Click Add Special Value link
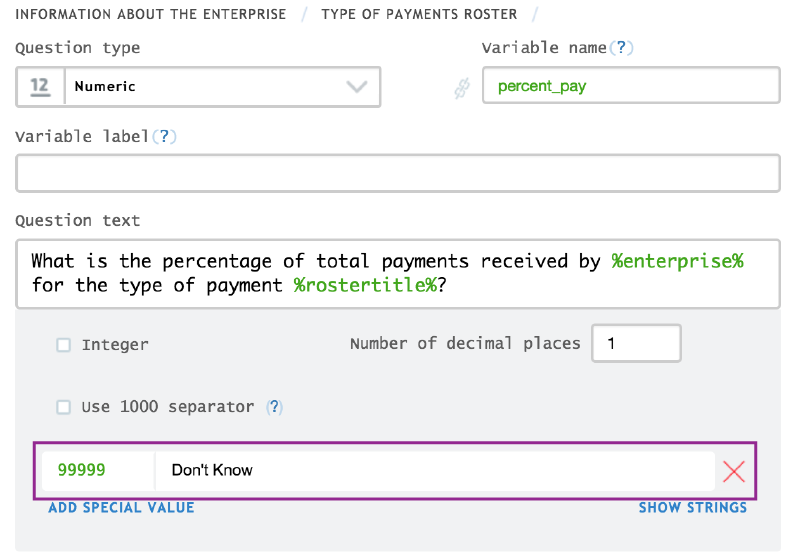 click(x=121, y=508)
